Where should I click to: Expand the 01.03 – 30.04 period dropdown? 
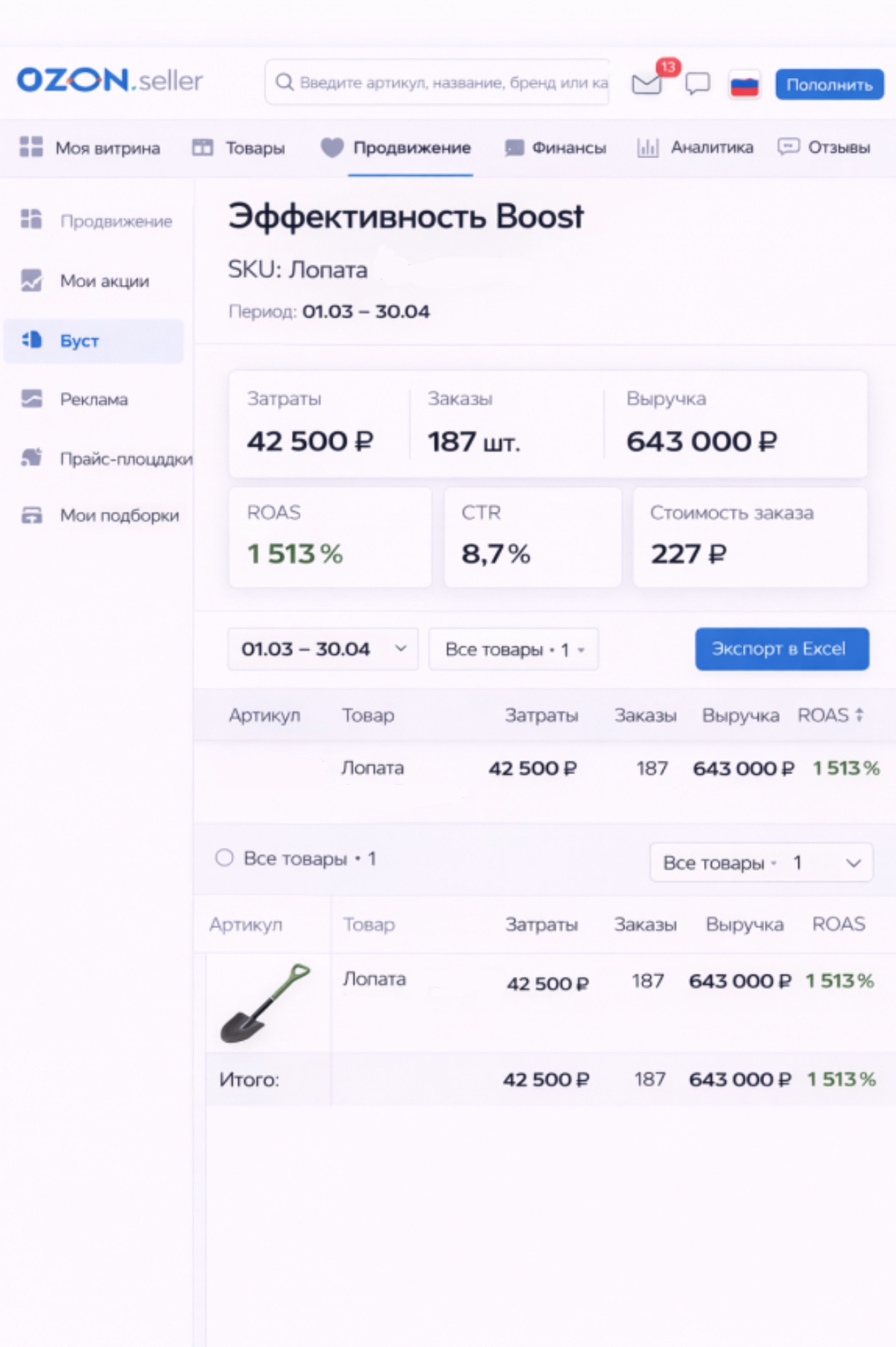click(323, 649)
